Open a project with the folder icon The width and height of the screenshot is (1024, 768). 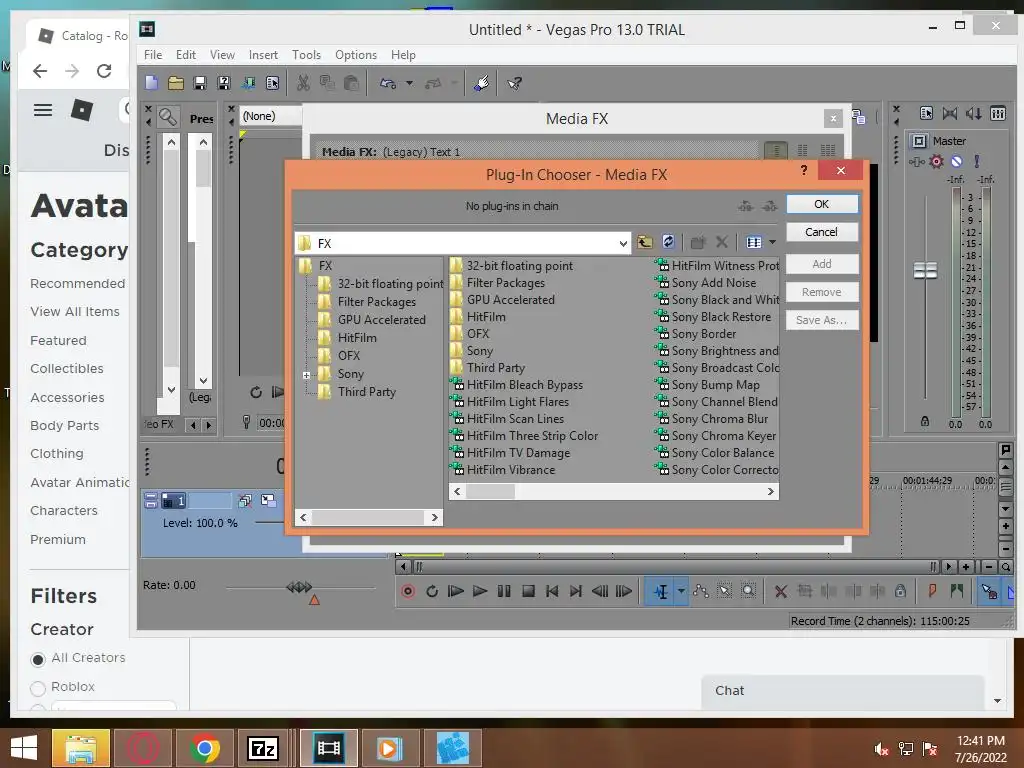point(176,83)
